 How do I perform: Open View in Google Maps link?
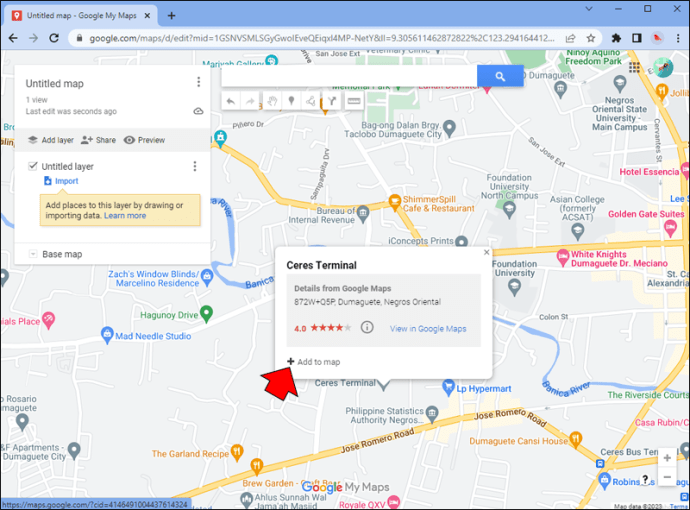pyautogui.click(x=428, y=329)
